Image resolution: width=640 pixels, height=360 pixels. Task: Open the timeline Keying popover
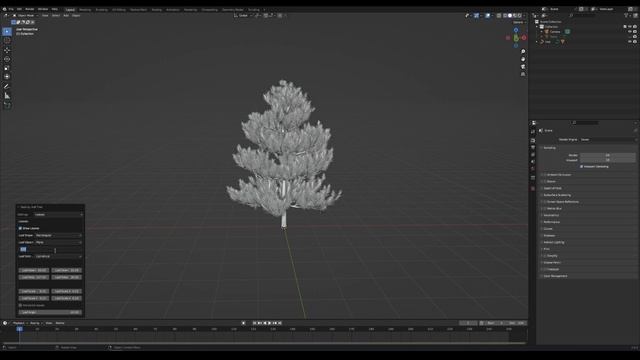tap(36, 323)
